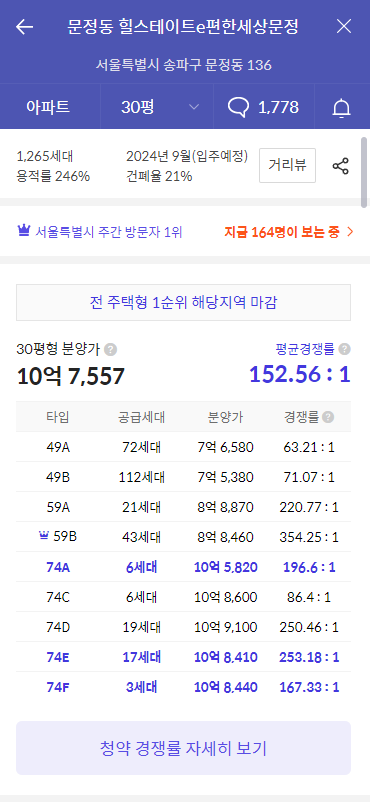Share this apartment via share icon
This screenshot has width=370, height=802.
(x=341, y=166)
